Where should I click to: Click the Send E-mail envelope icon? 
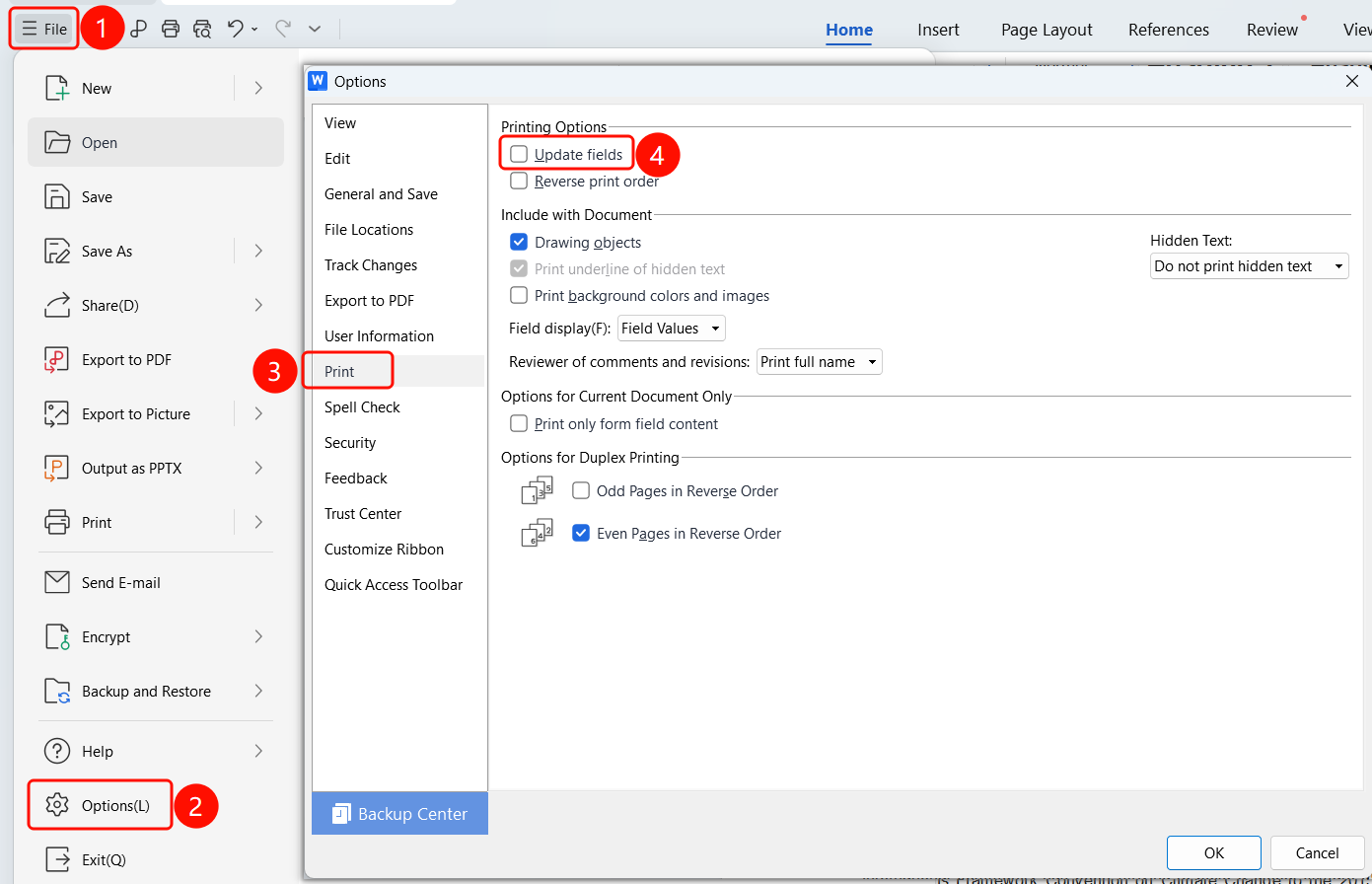(57, 582)
